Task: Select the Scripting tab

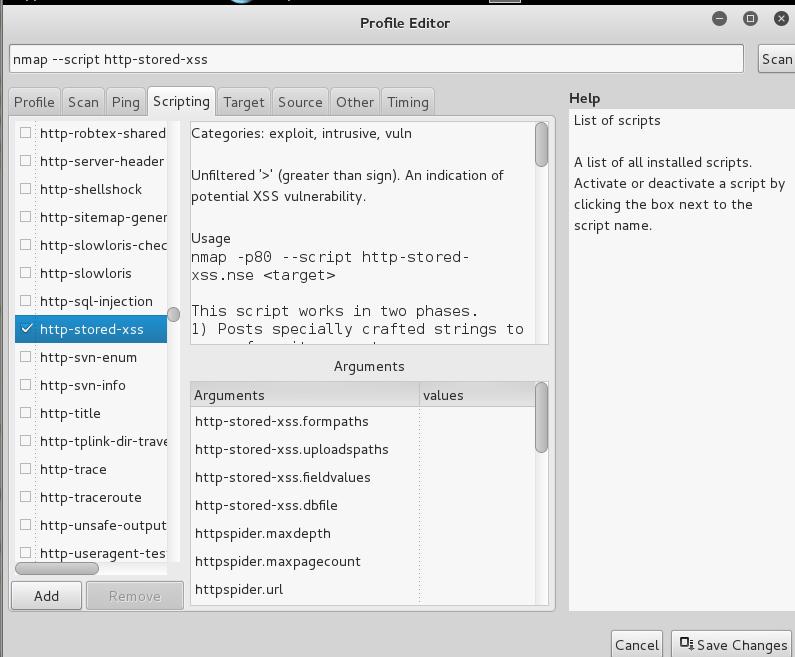Action: pos(182,101)
